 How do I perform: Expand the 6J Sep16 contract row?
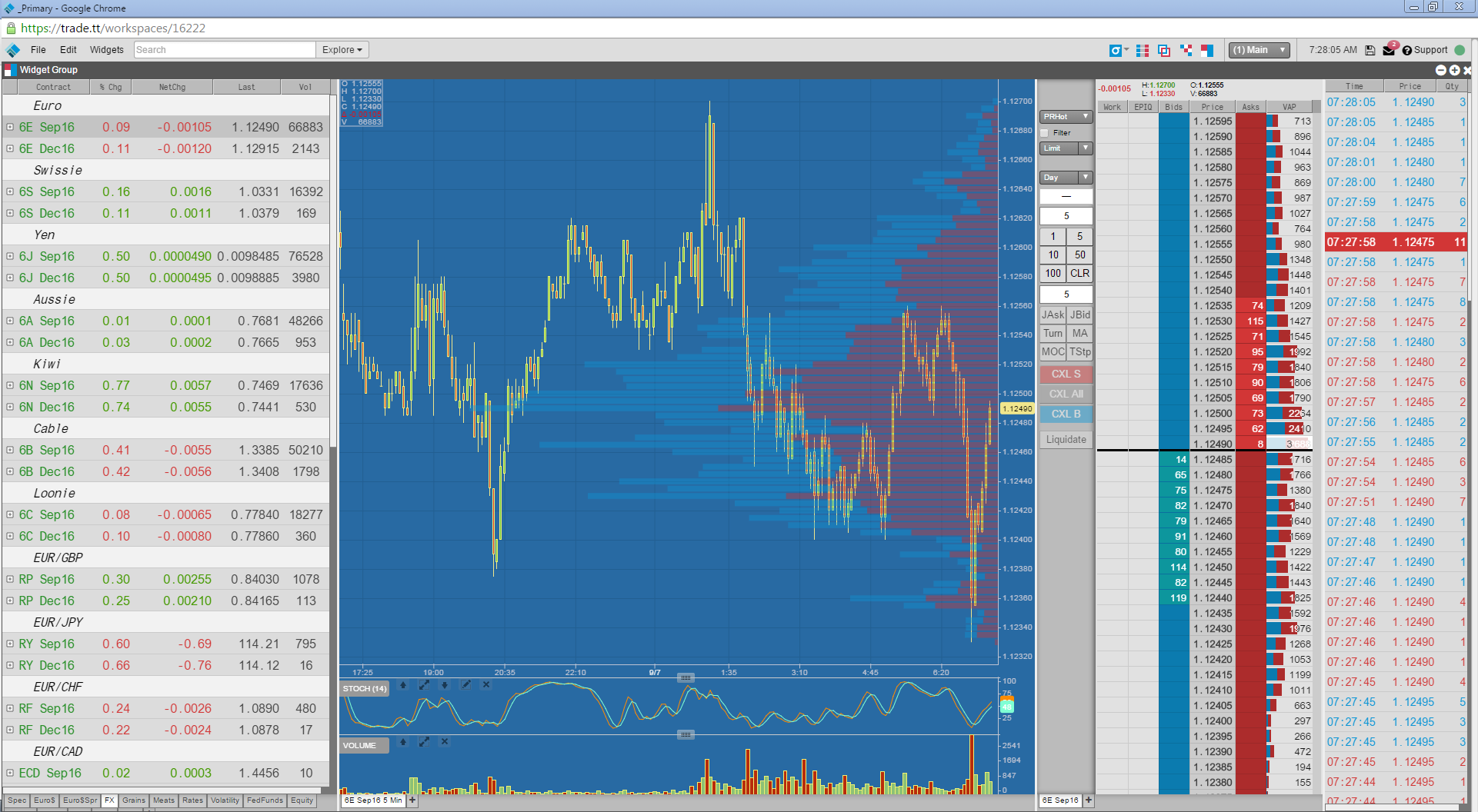coord(10,256)
